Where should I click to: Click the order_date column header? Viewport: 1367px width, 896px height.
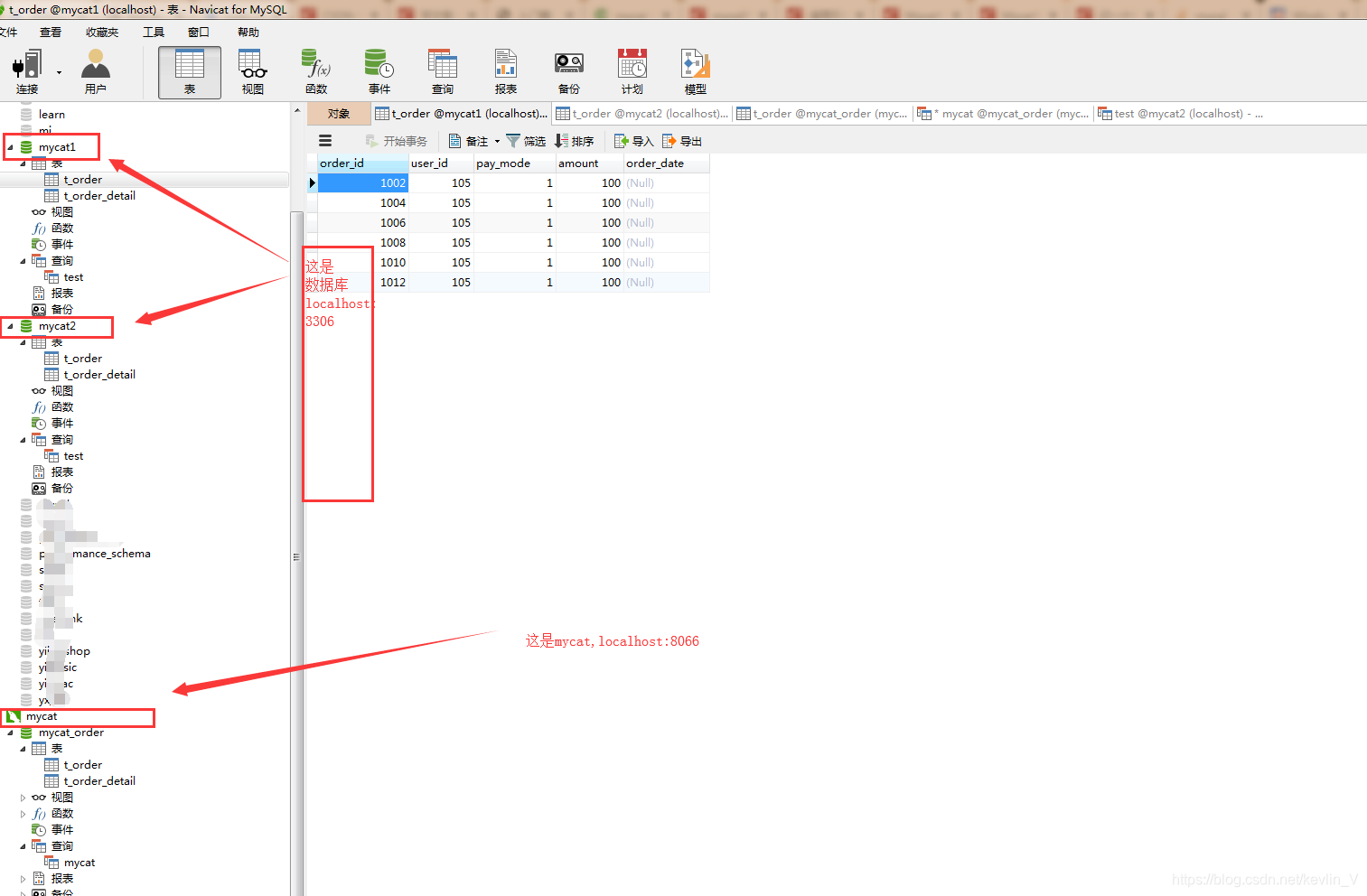(x=667, y=163)
